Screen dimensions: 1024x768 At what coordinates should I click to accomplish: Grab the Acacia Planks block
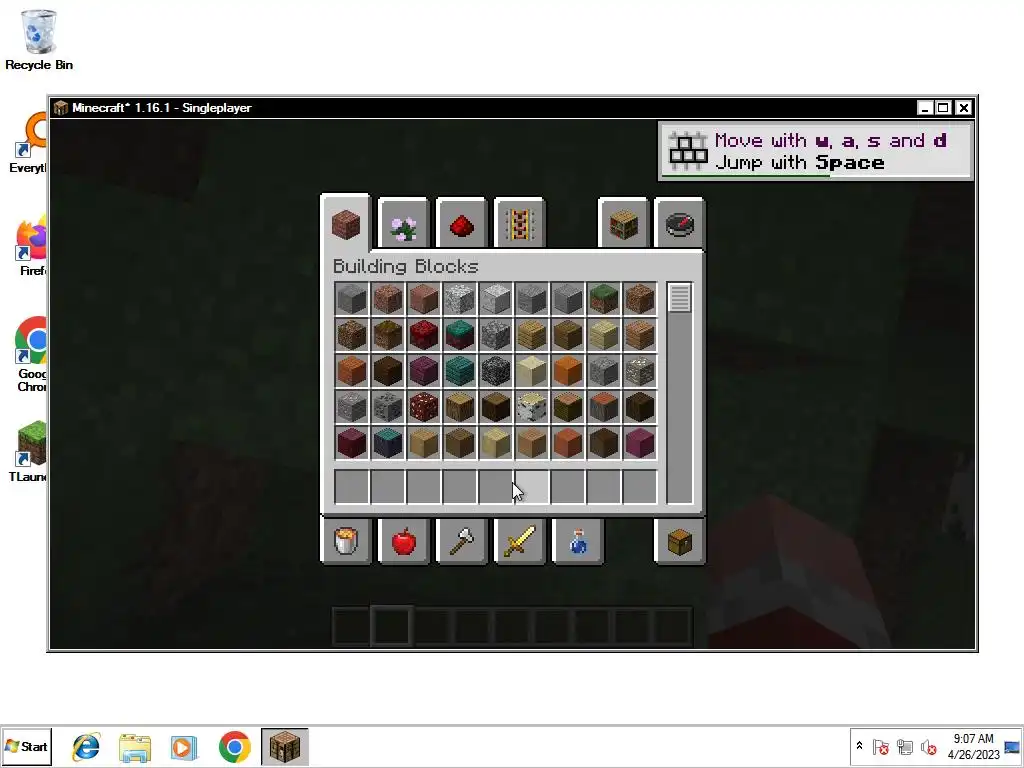click(352, 371)
